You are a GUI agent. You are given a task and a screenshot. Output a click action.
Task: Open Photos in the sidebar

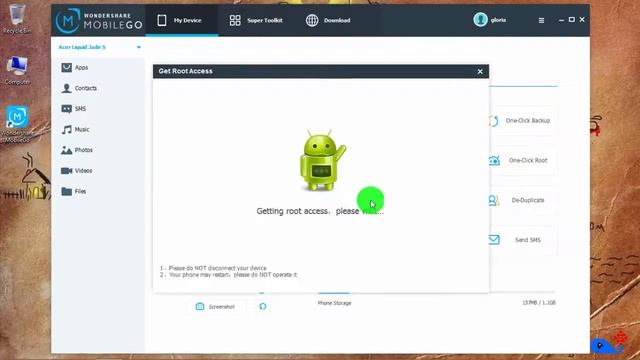coord(77,150)
